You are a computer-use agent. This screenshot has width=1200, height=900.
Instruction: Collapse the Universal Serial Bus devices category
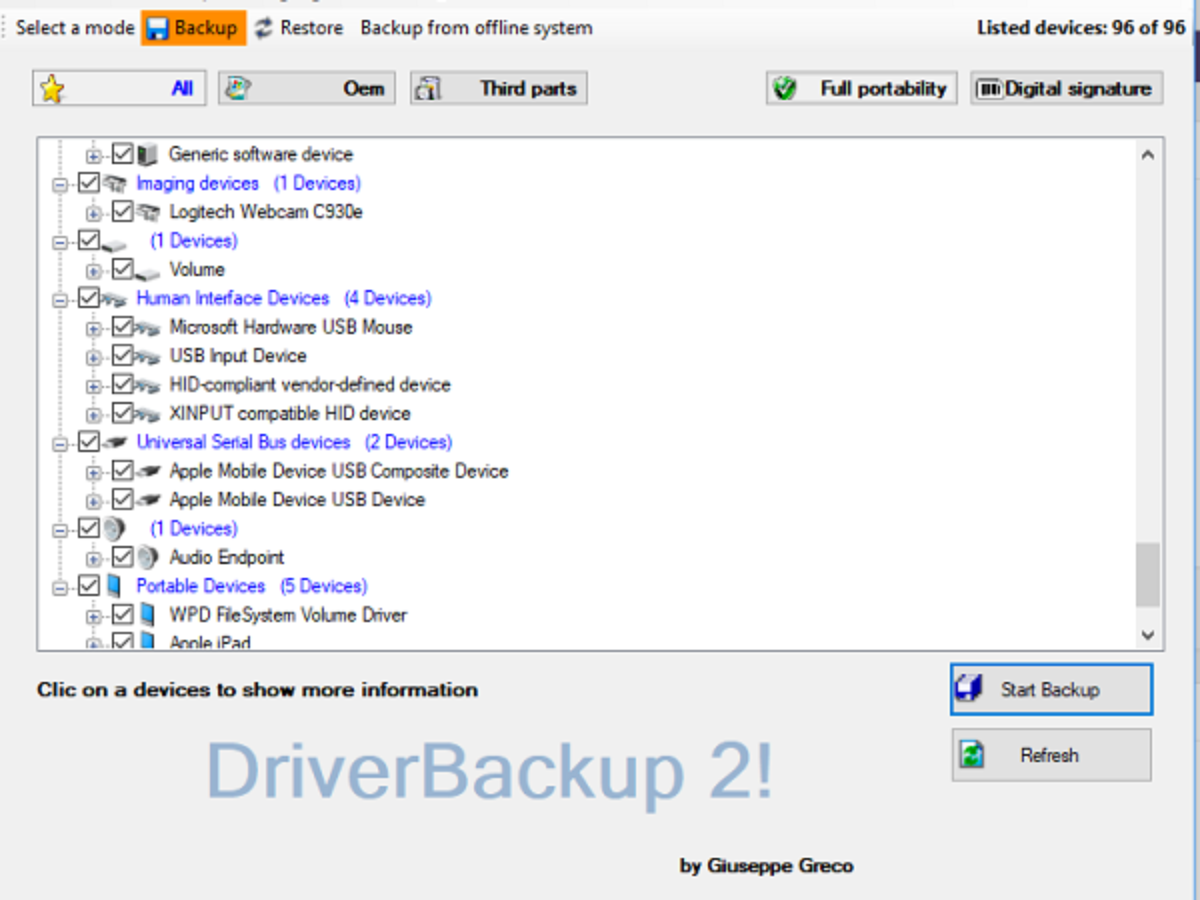60,444
